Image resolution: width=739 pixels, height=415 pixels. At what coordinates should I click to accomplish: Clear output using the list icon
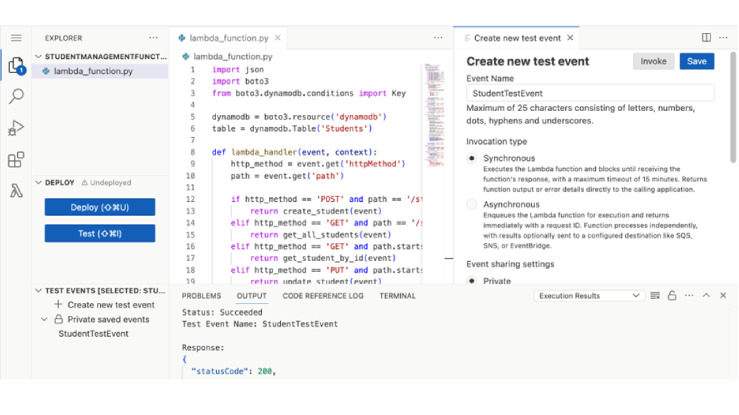pyautogui.click(x=655, y=296)
